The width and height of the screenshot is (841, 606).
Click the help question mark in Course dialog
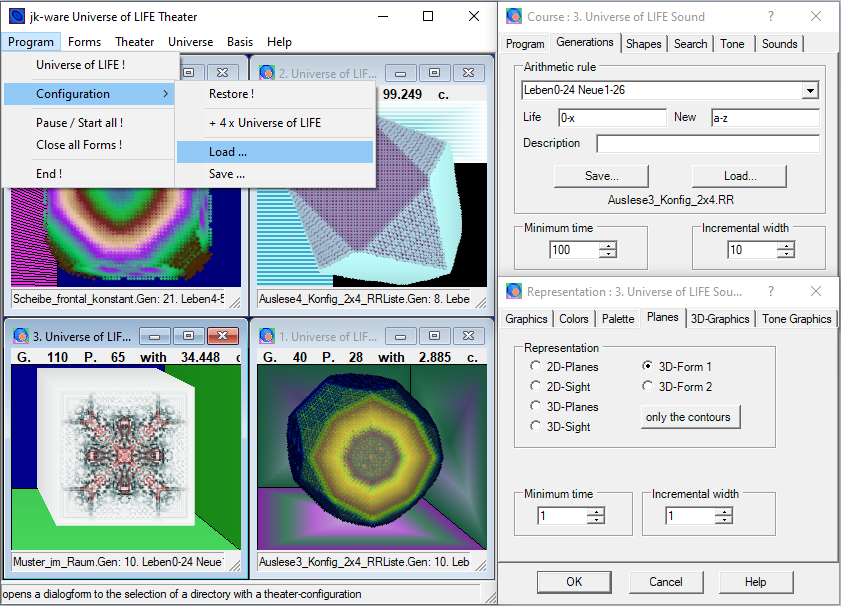(x=771, y=17)
